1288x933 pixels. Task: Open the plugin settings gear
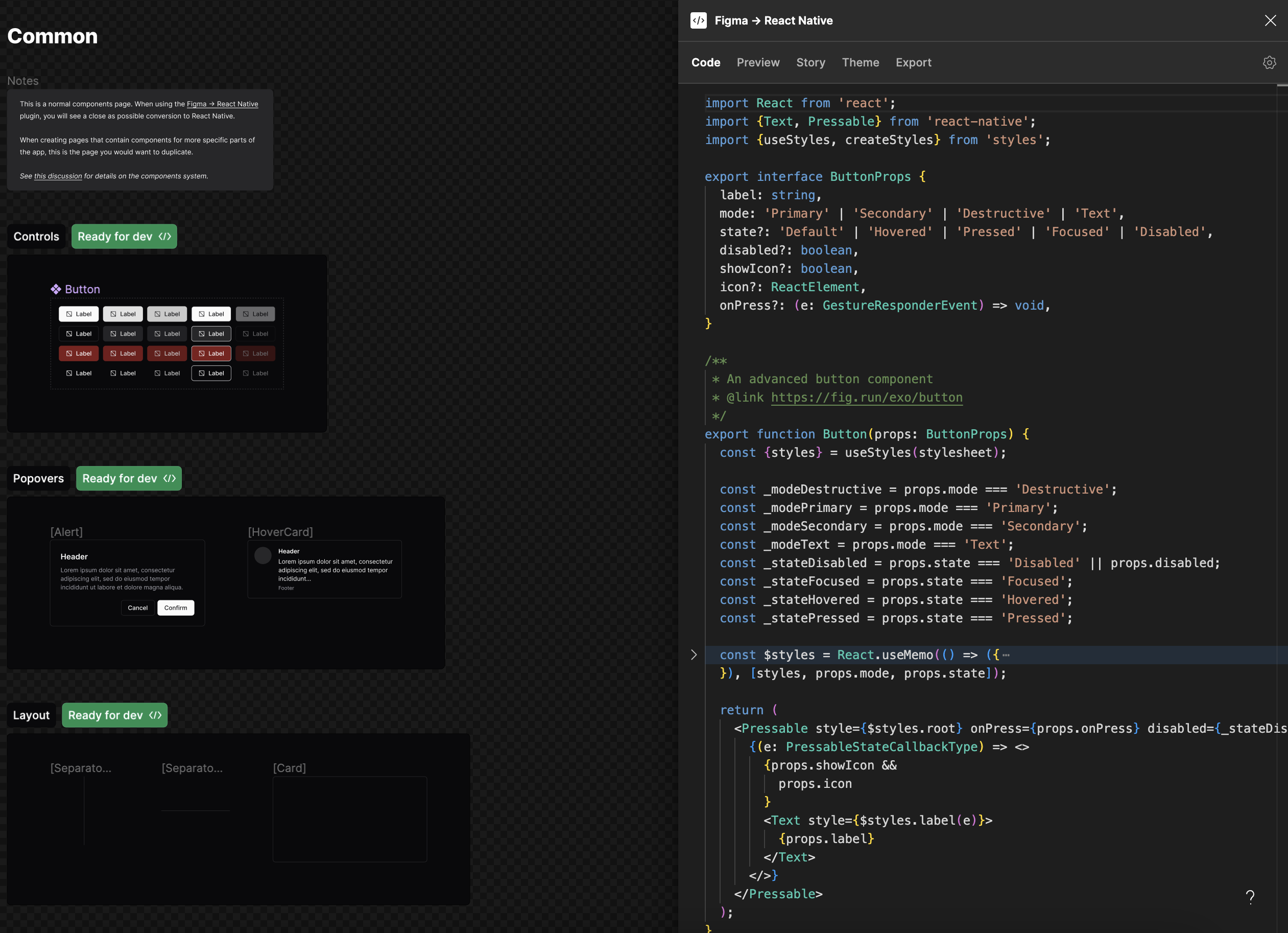(x=1269, y=62)
